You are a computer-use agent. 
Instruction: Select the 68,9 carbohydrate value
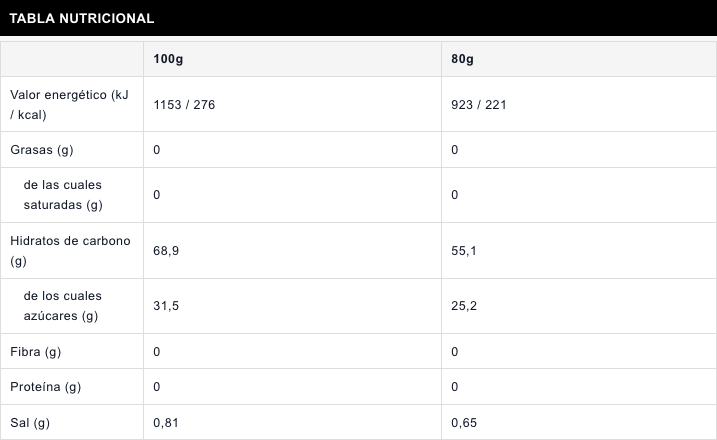pos(166,250)
